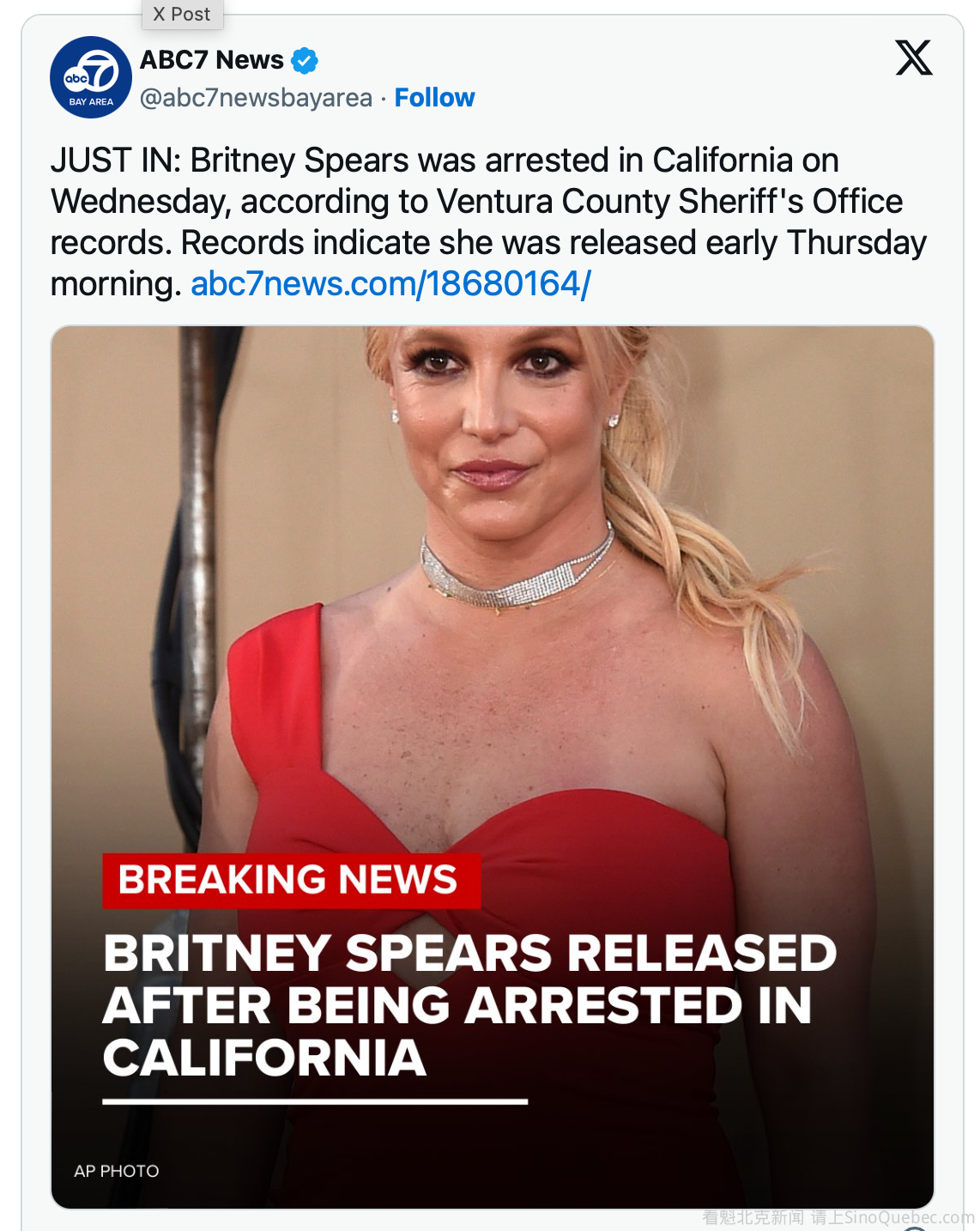Click the X logo in the post corner
The width and height of the screenshot is (980, 1231).
(x=914, y=58)
